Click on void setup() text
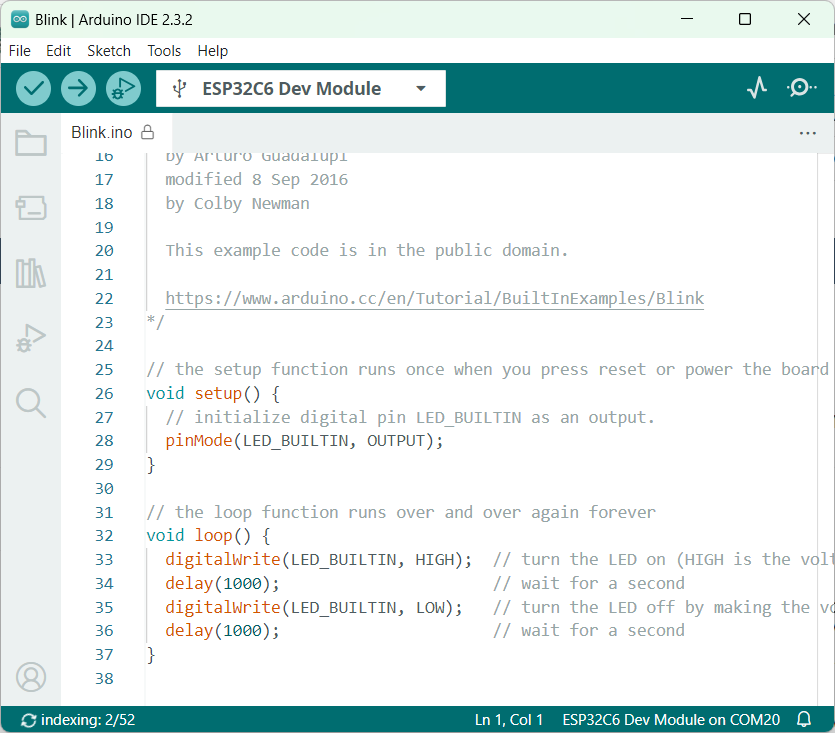The image size is (835, 733). (203, 394)
